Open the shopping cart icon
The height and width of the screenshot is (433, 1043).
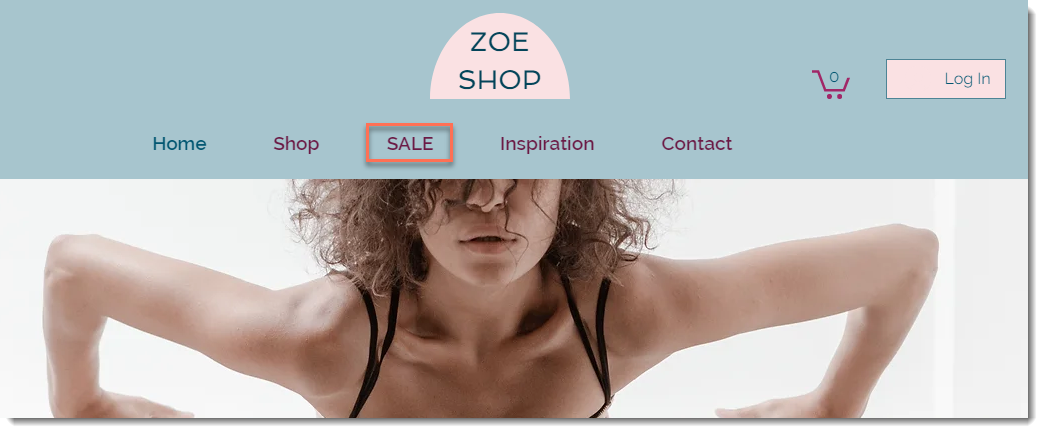tap(830, 84)
